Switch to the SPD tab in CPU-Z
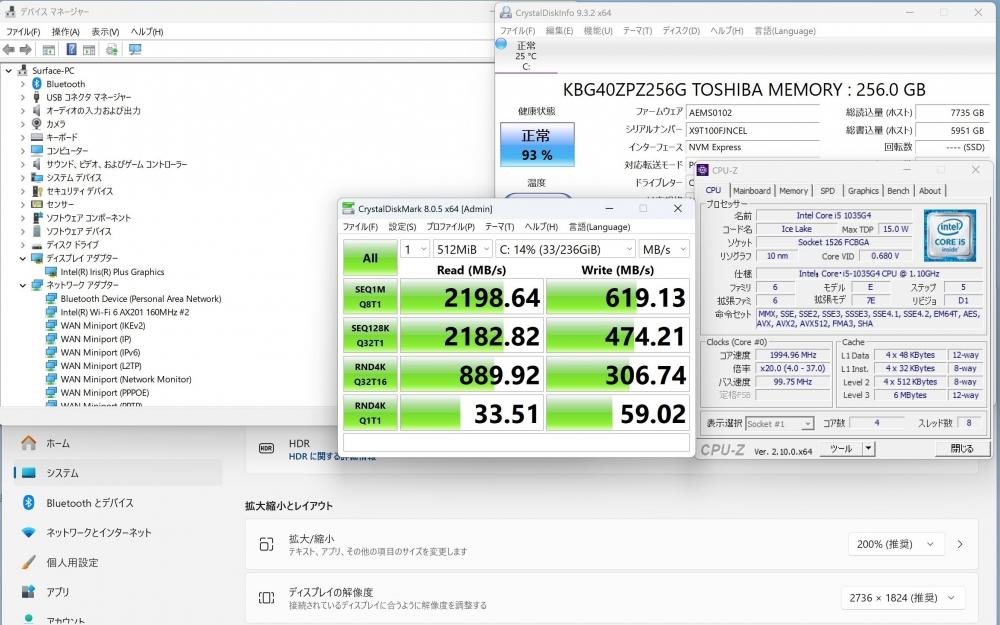 tap(827, 191)
